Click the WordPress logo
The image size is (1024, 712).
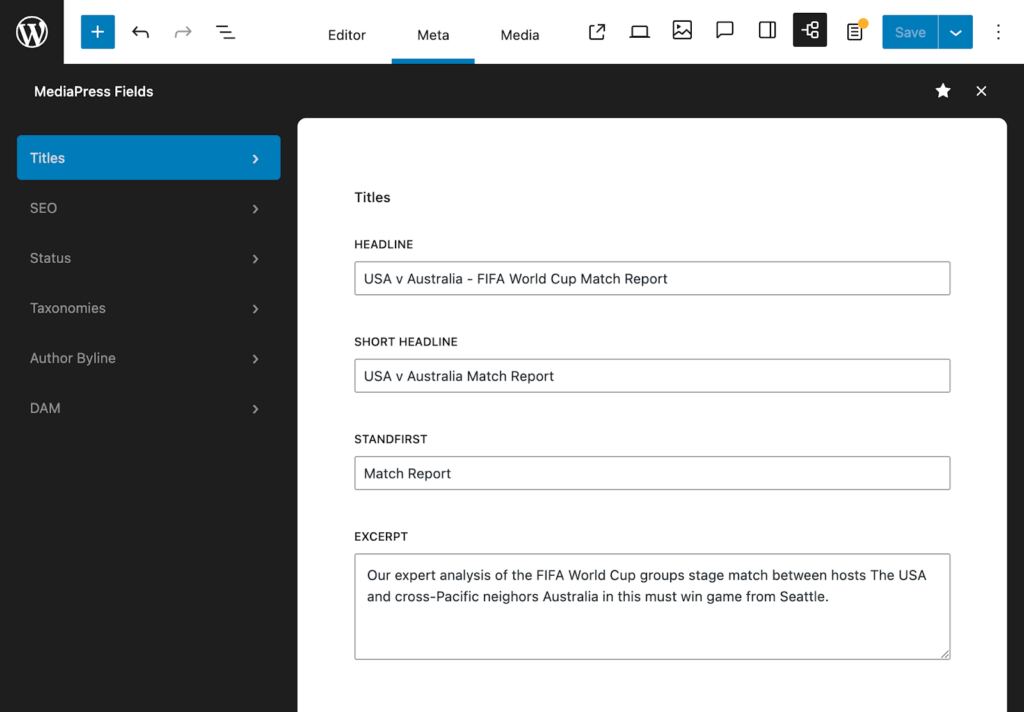tap(32, 31)
